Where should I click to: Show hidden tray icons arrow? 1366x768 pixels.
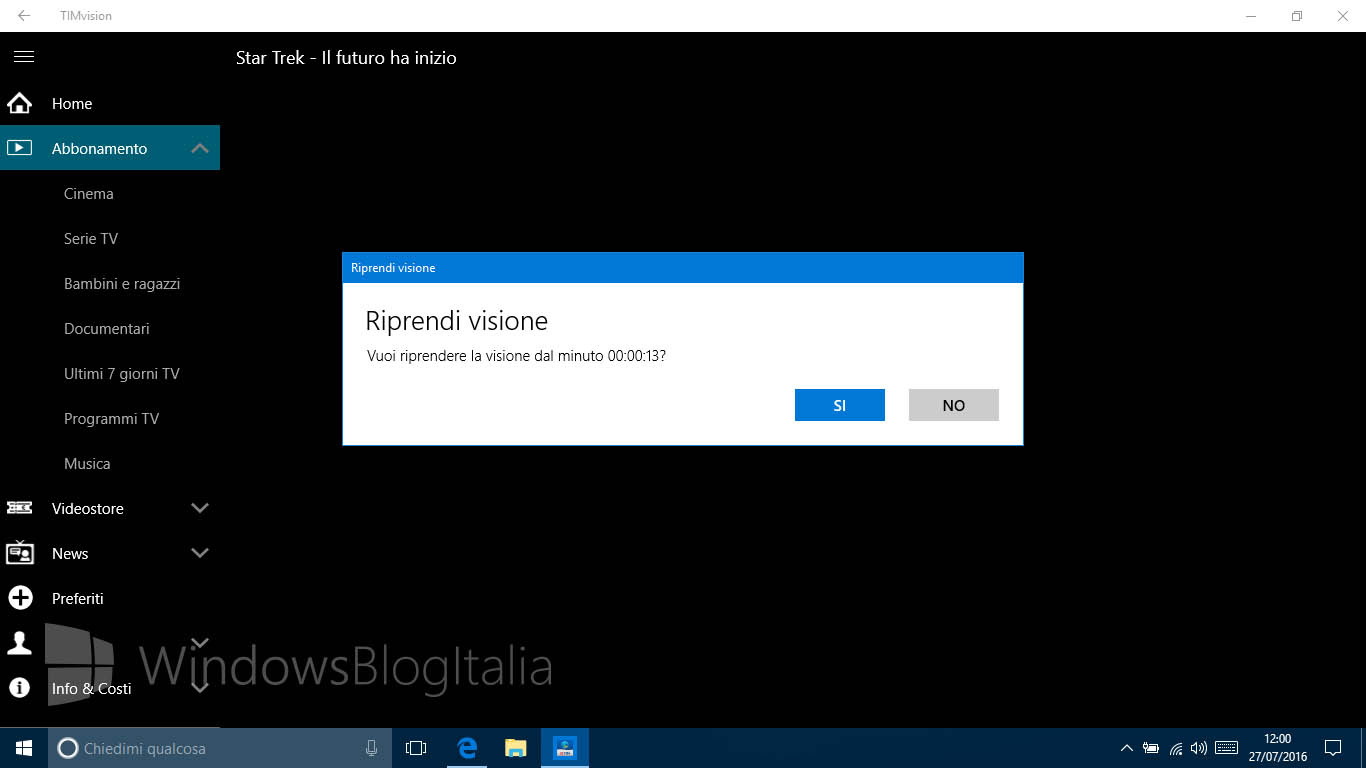coord(1127,748)
